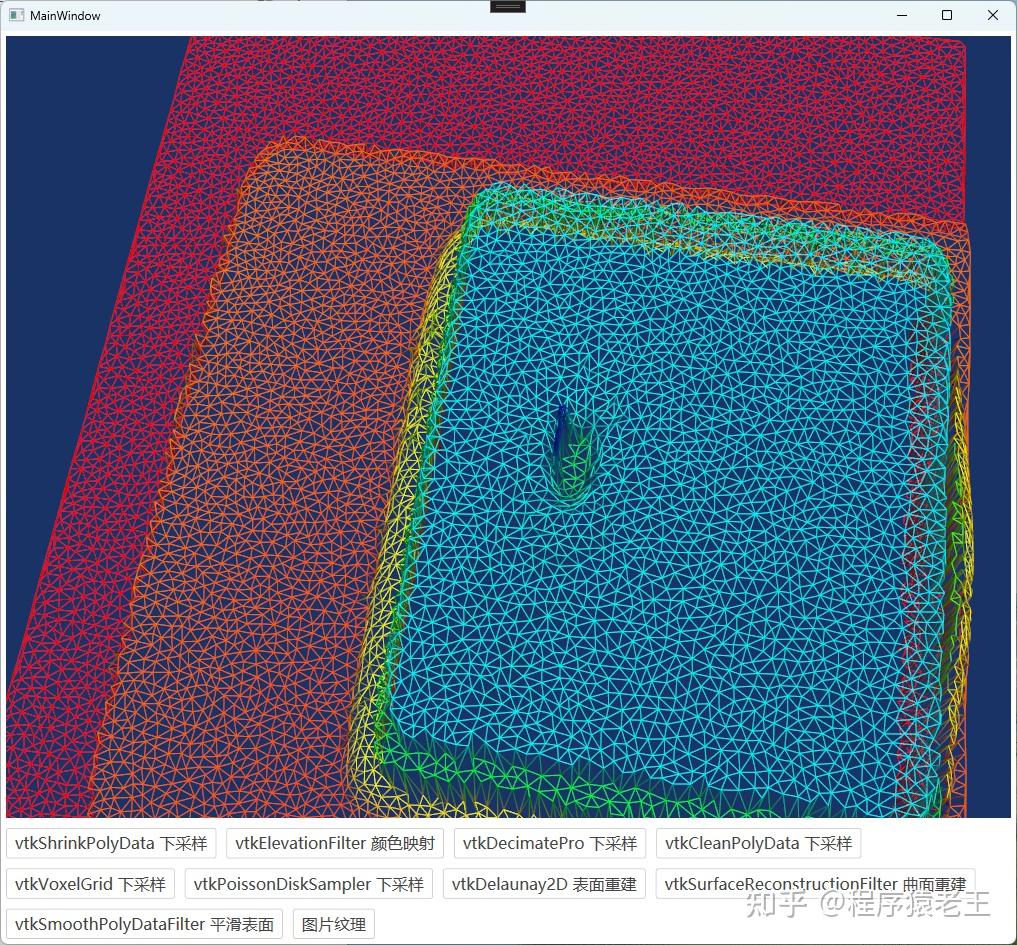Perform vtkDelaunay2D 表面重建 surface reconstruction

543,884
